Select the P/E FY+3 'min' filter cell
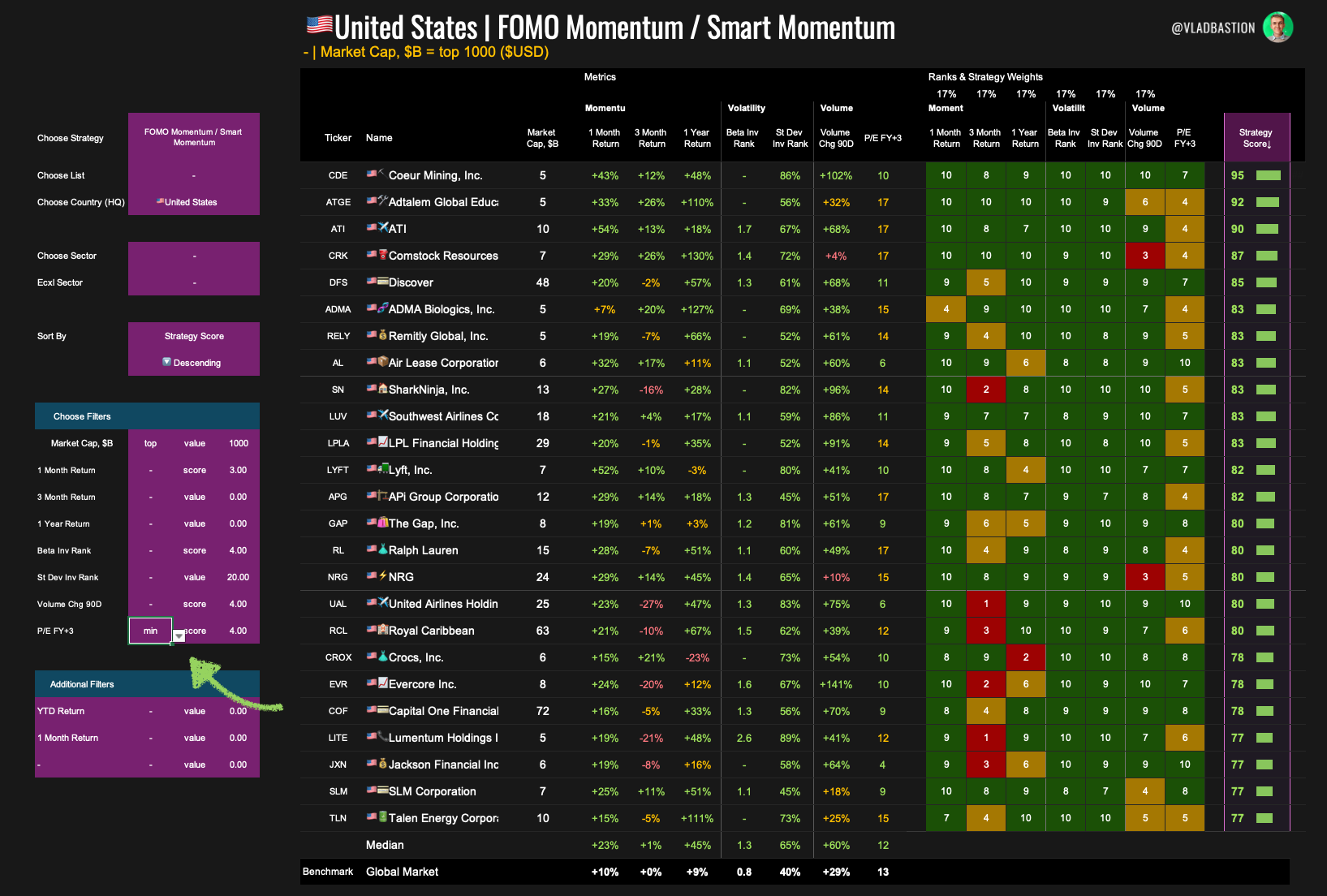 pos(150,631)
